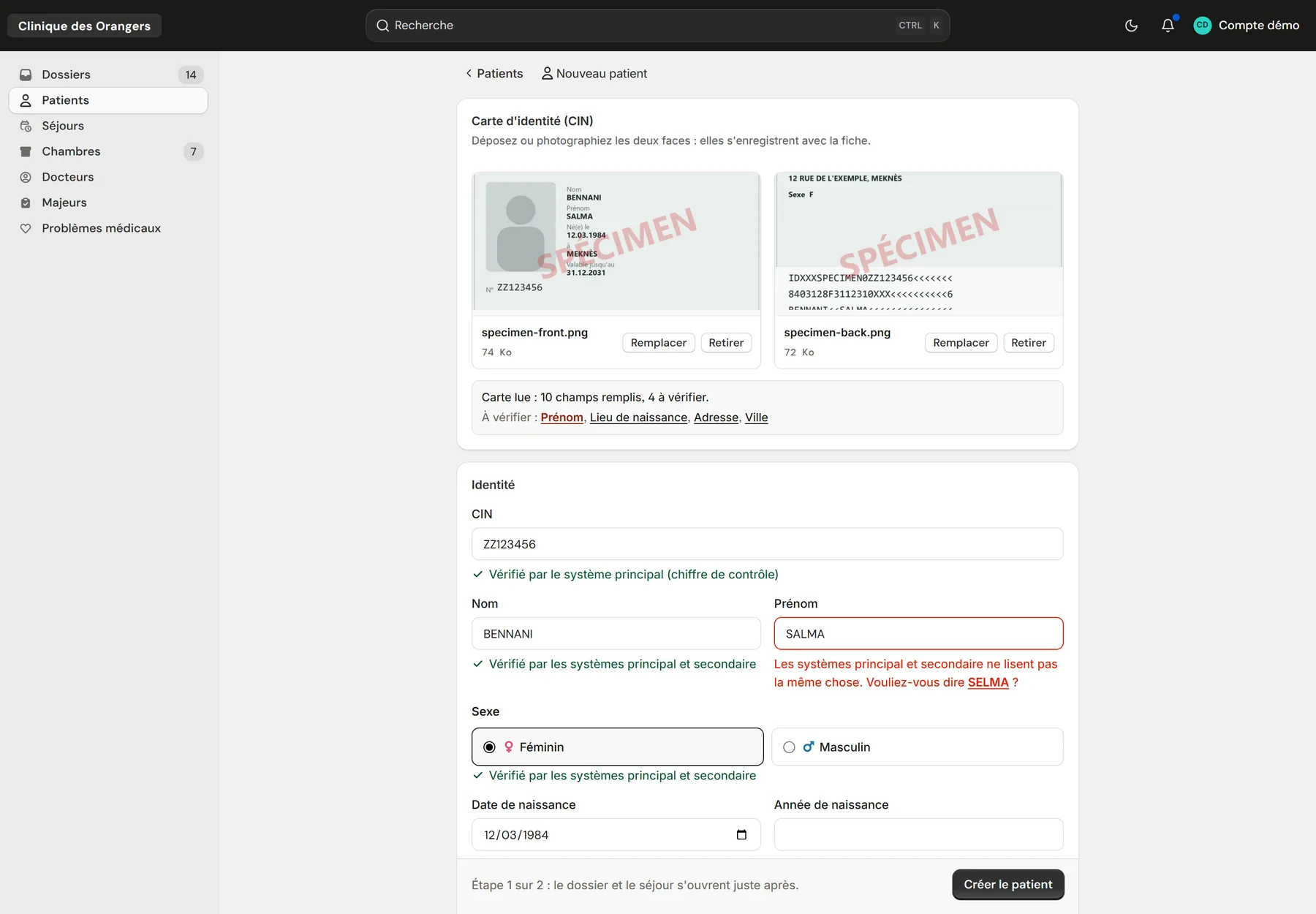Open the front ID card thumbnail
Viewport: 1316px width, 914px height.
coord(616,243)
